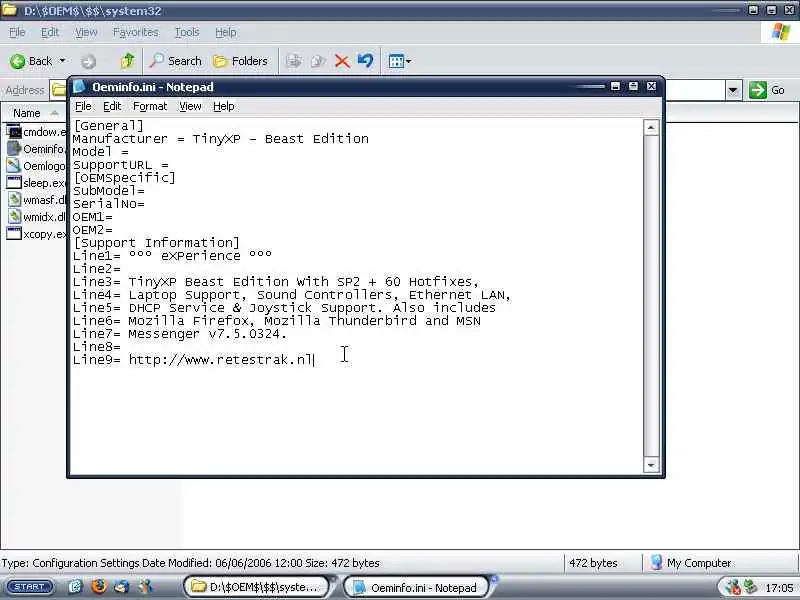Maximize the Notepad window
800x600 pixels.
click(633, 86)
